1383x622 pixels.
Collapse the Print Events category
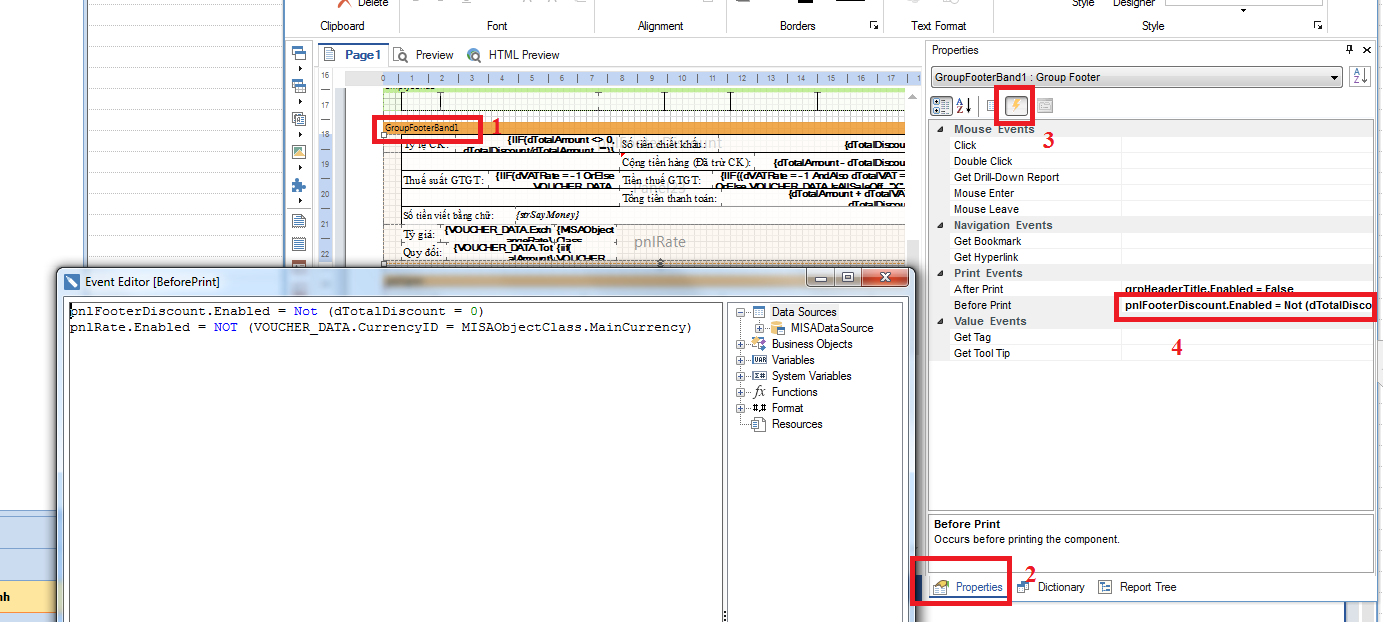click(x=940, y=273)
